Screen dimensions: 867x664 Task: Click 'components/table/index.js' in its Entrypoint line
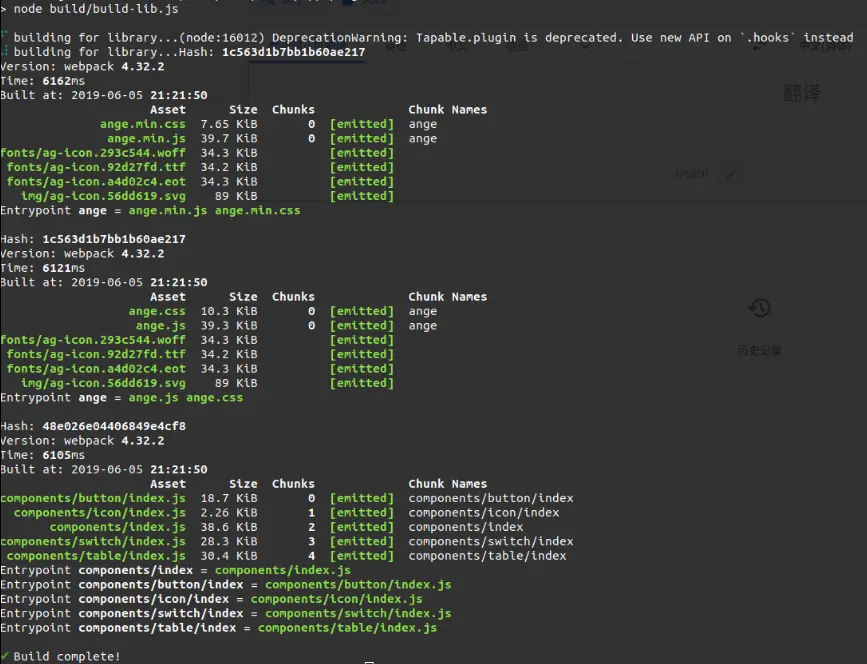(347, 627)
